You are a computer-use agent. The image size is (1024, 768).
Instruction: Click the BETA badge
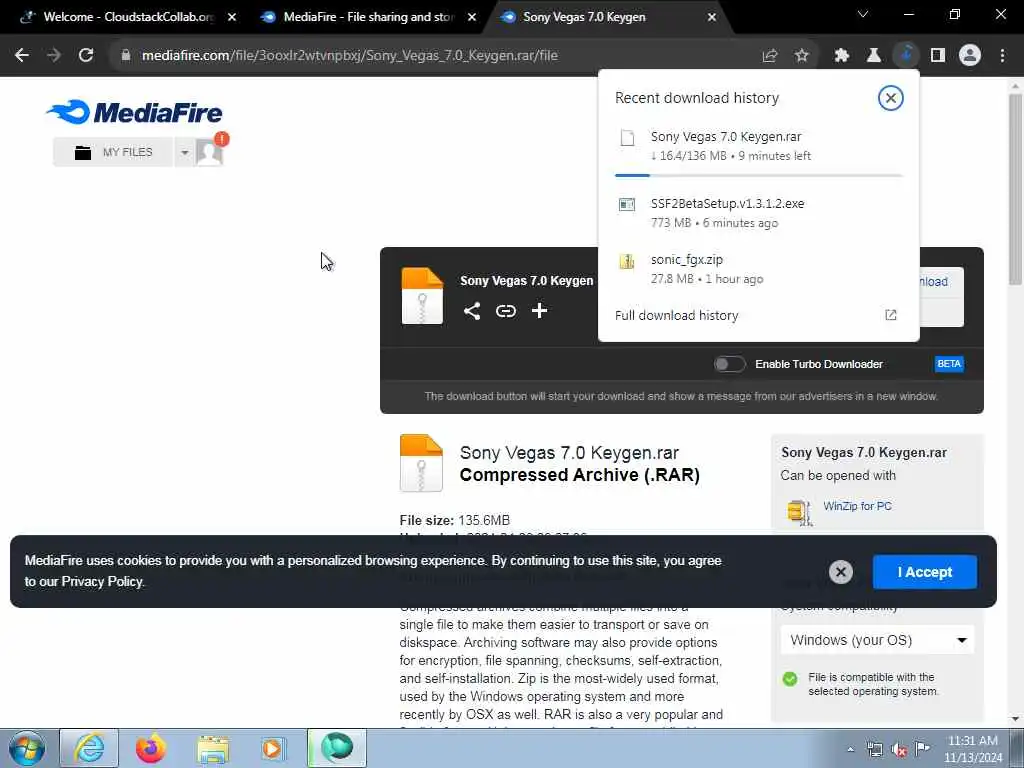pyautogui.click(x=949, y=364)
